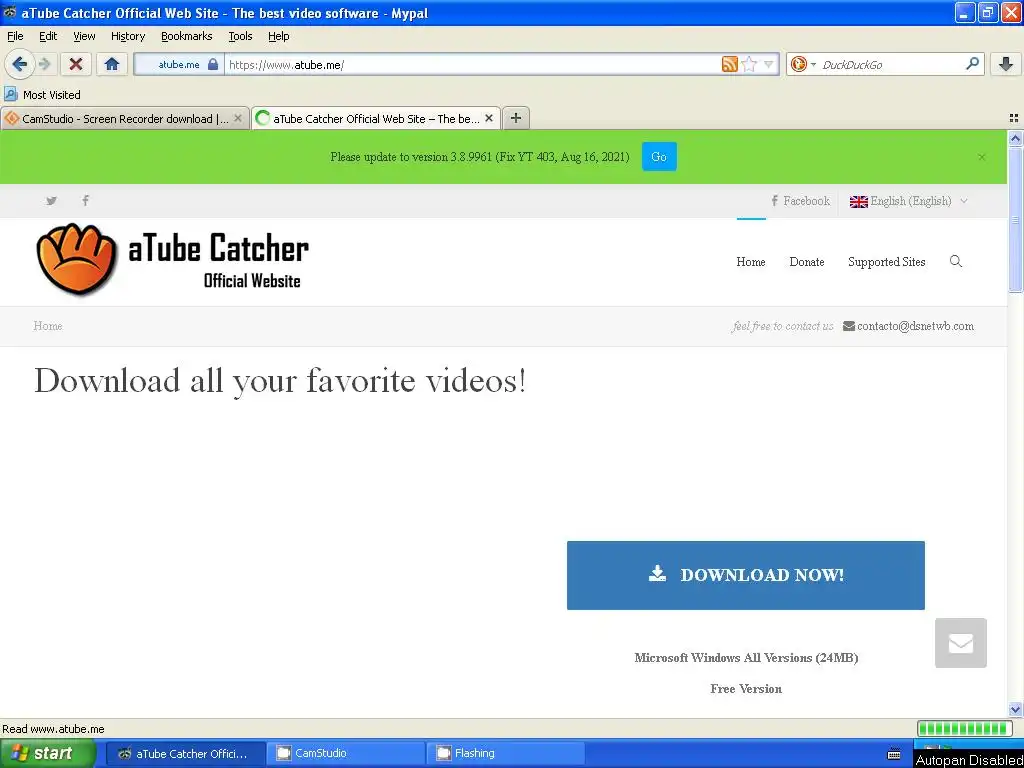Close the aTube Catcher tab

488,118
